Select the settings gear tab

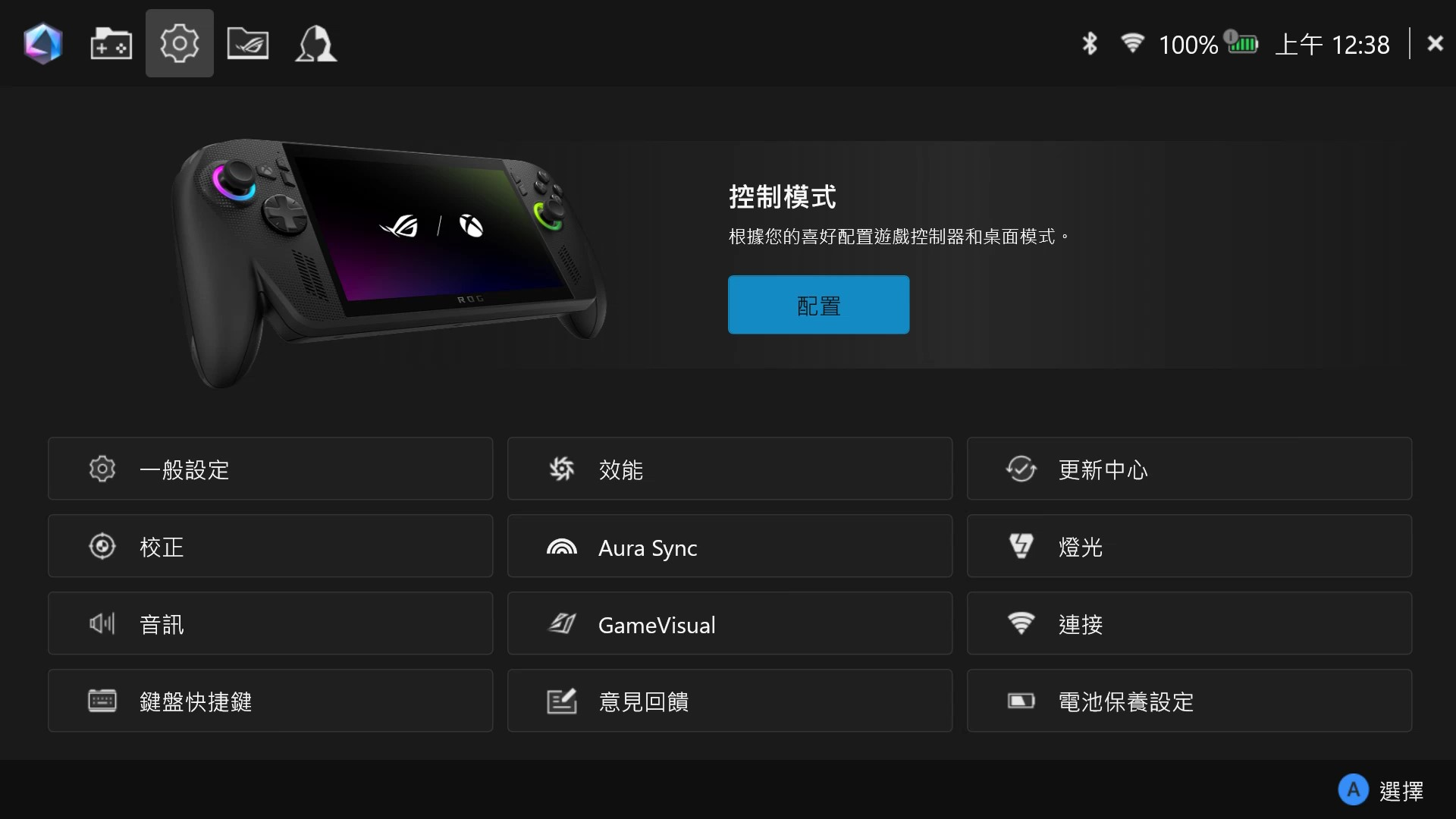[x=180, y=43]
